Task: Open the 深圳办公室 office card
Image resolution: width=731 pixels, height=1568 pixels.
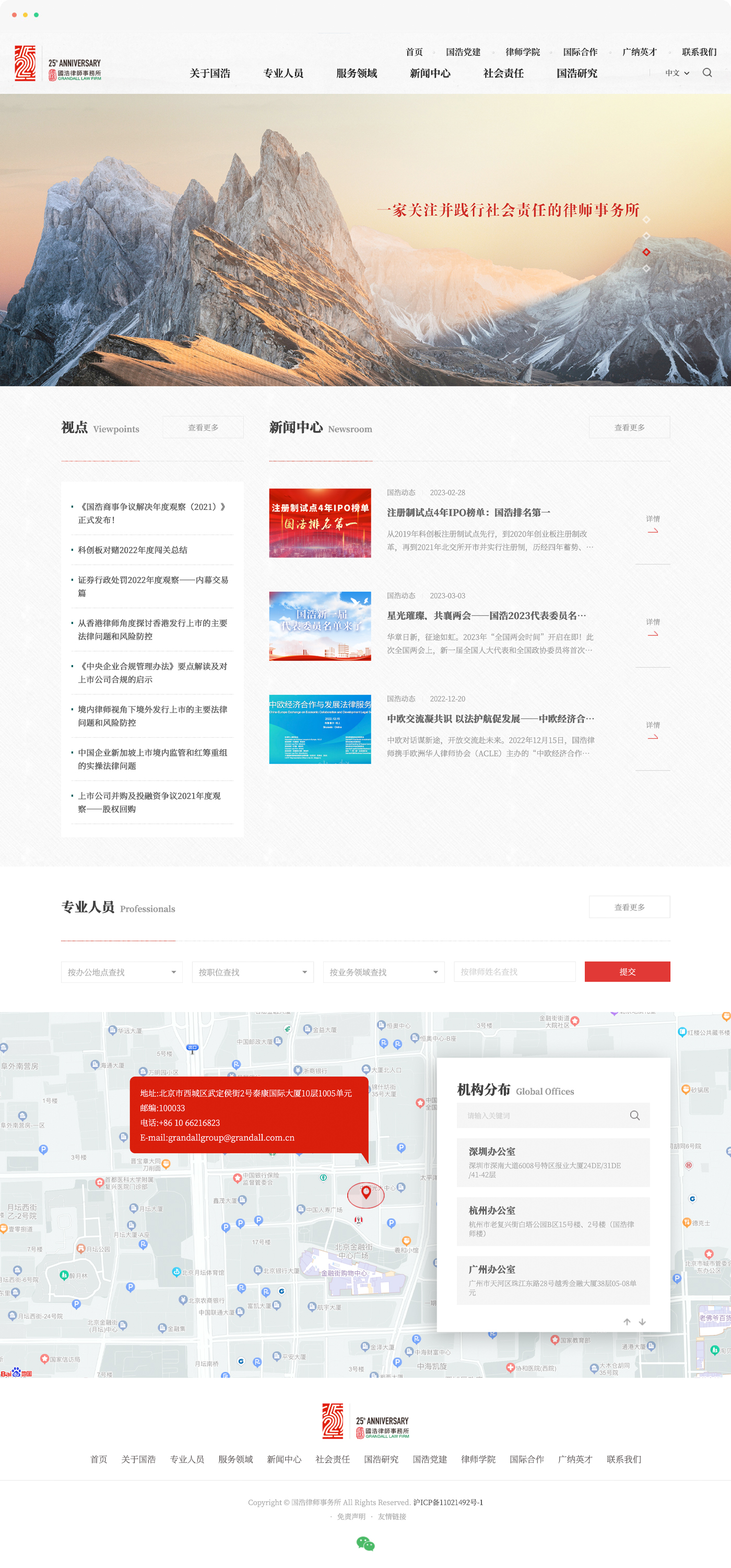Action: coord(553,1162)
